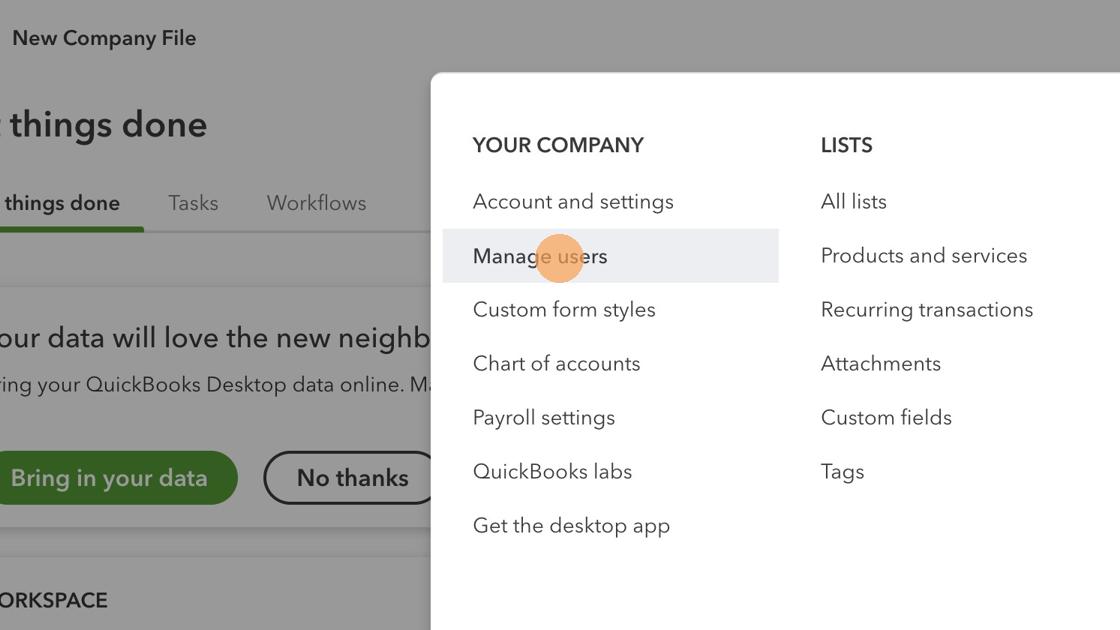This screenshot has height=630, width=1120.
Task: Select the Get things done tab
Action: click(x=62, y=203)
